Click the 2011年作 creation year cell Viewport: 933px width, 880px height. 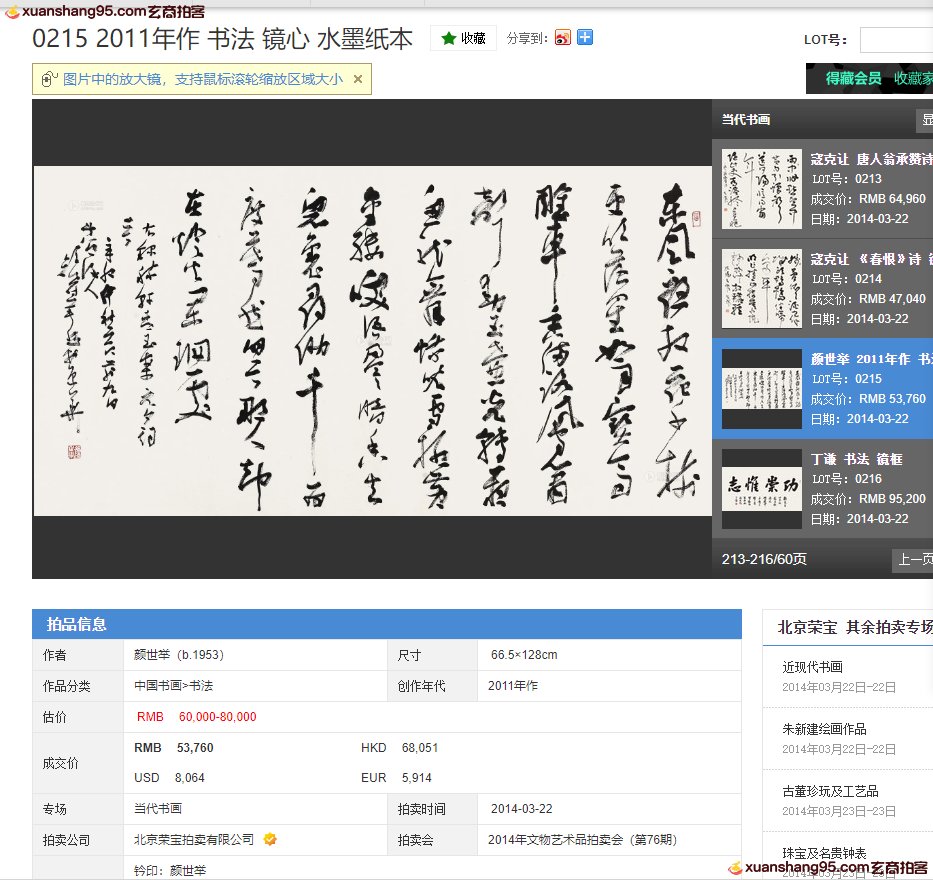pos(513,685)
